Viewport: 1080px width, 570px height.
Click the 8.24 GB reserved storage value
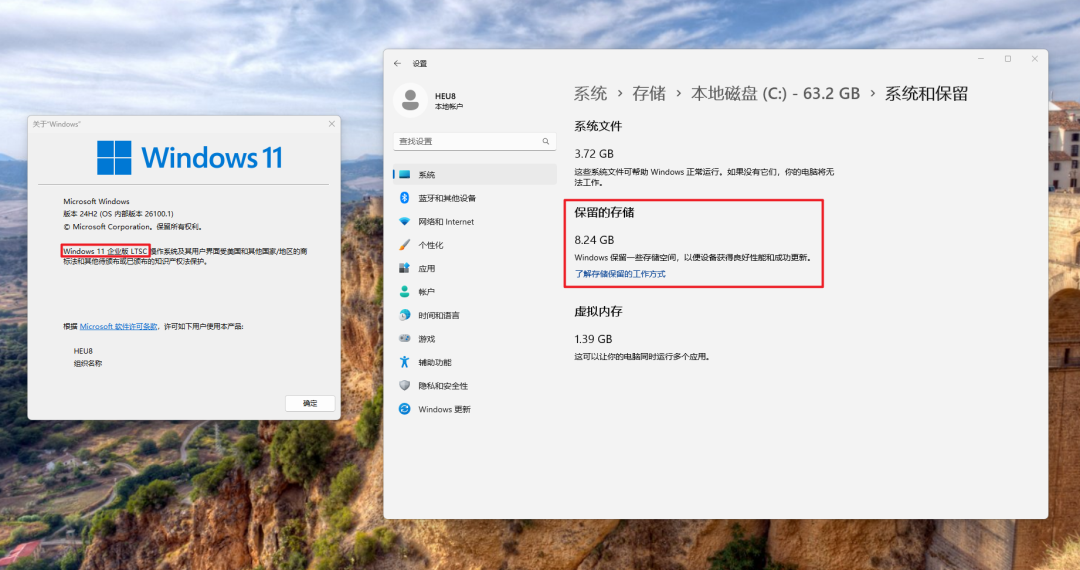click(594, 240)
